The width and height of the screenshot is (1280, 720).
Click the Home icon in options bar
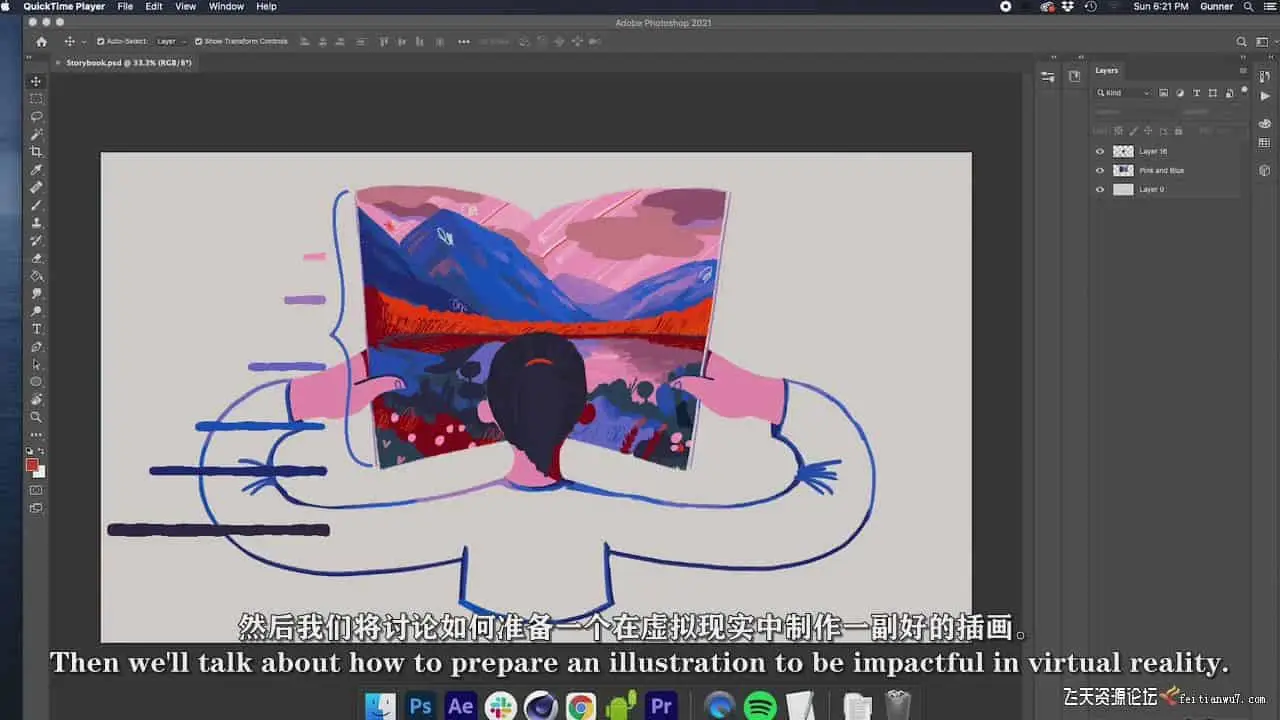pos(41,42)
